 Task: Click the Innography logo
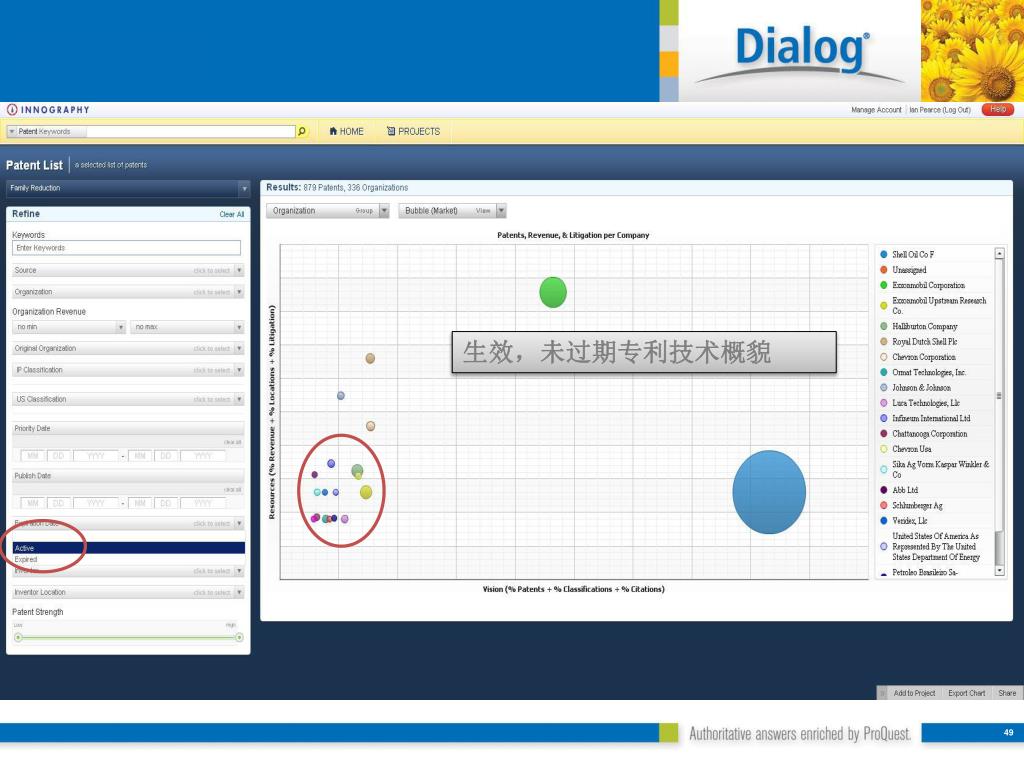(48, 110)
